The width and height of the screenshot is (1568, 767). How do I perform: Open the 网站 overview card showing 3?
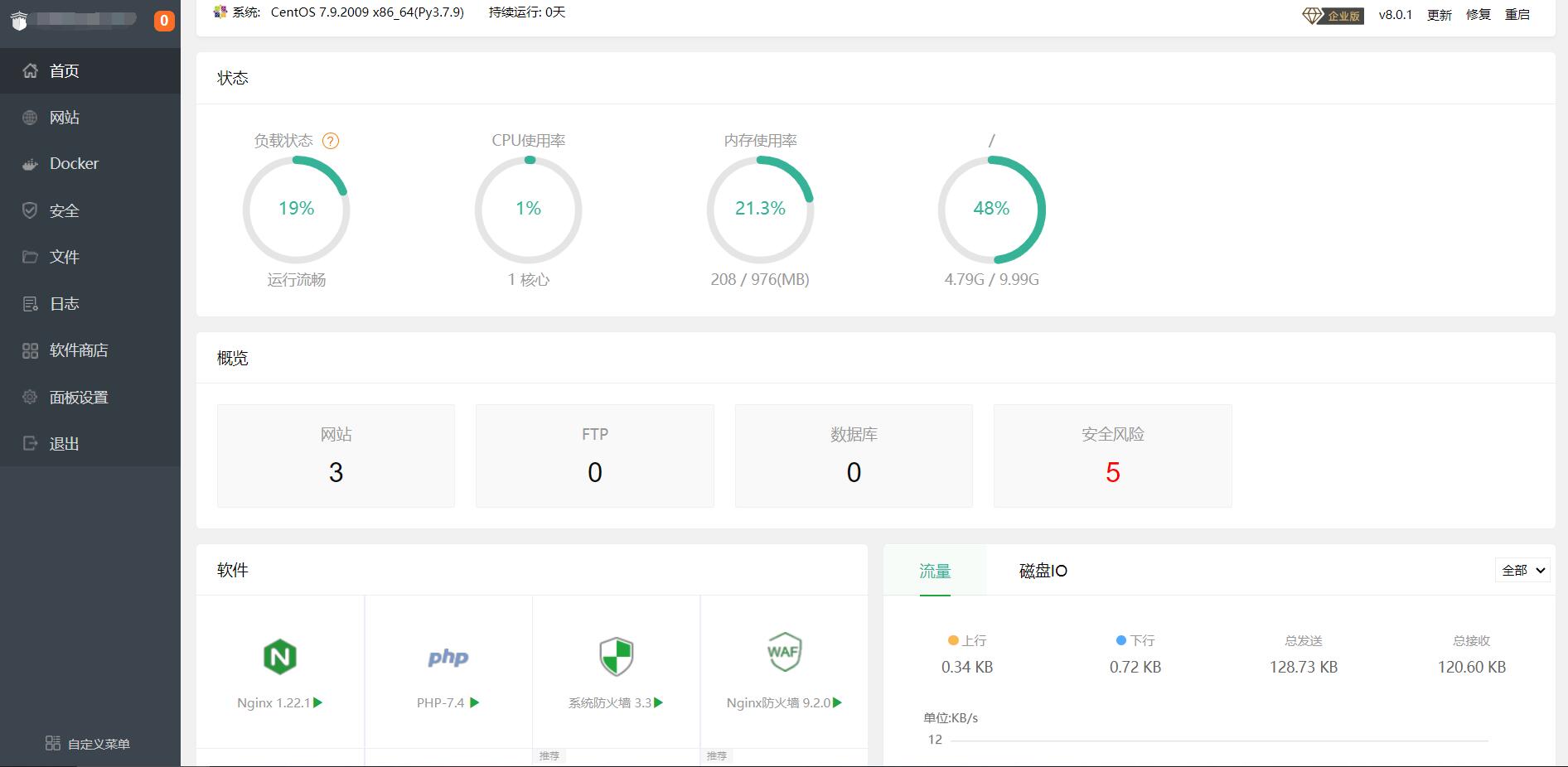336,456
